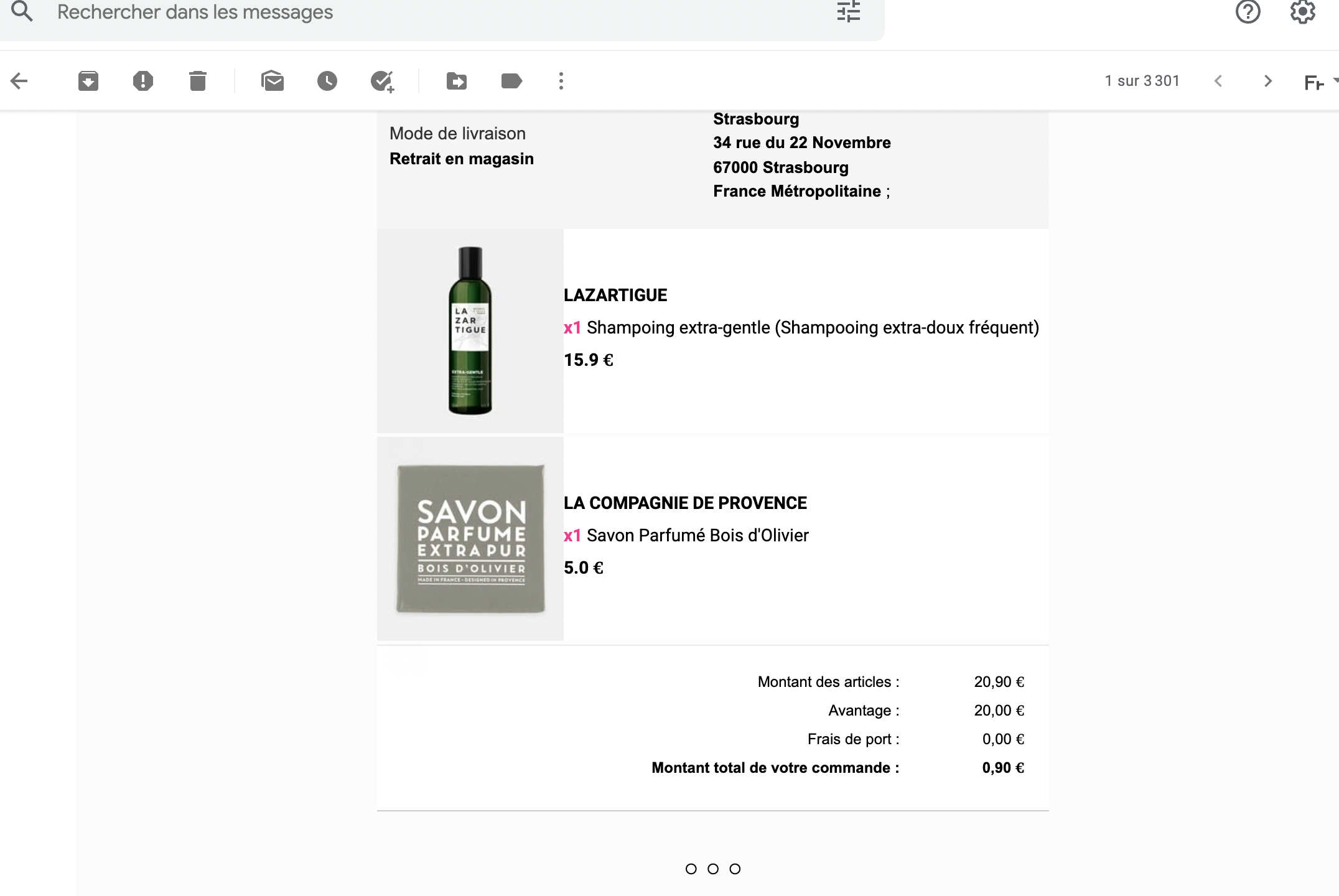This screenshot has height=896, width=1339.
Task: Open the labels tag icon
Action: 511,81
